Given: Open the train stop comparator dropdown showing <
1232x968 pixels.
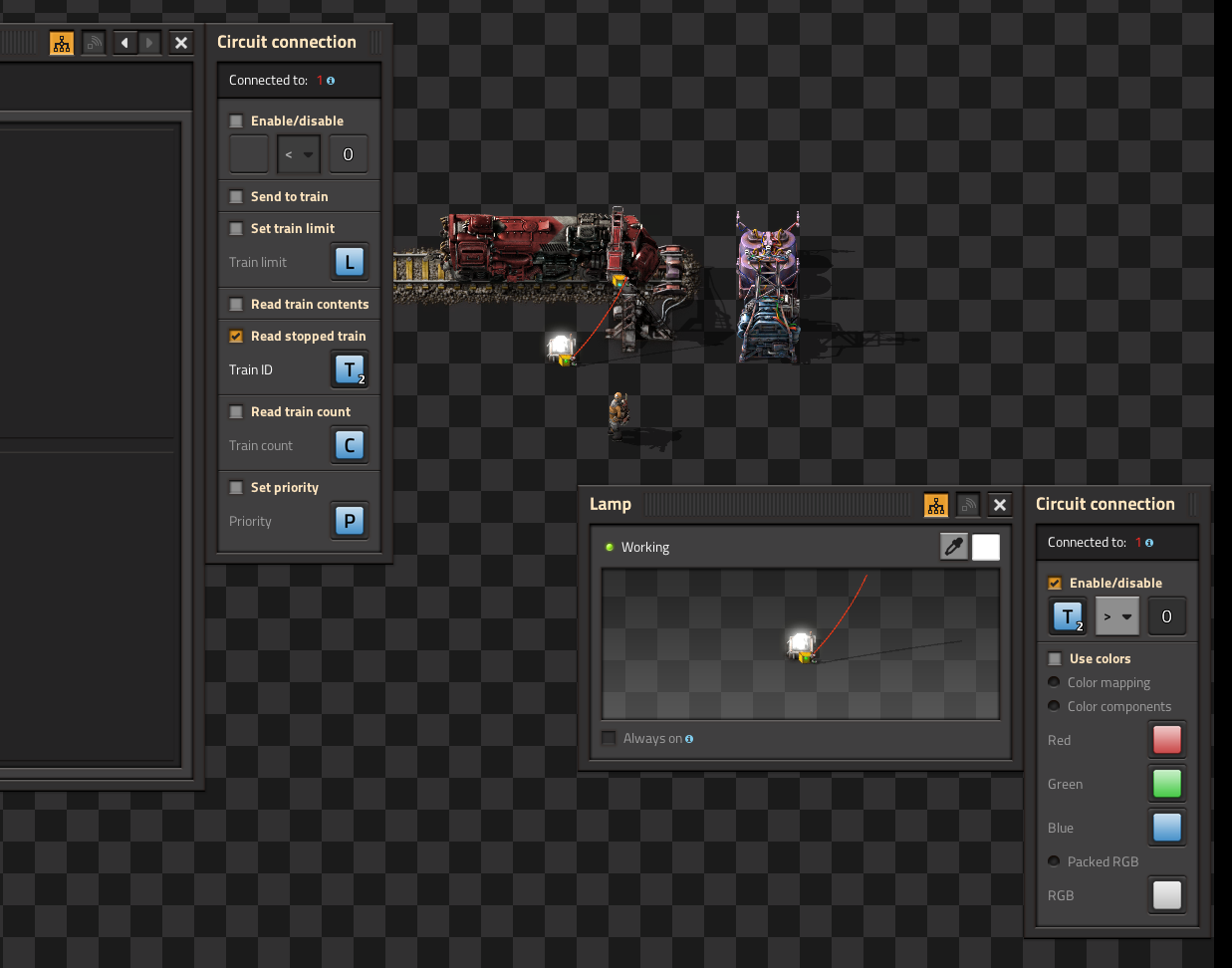Looking at the screenshot, I should [299, 154].
